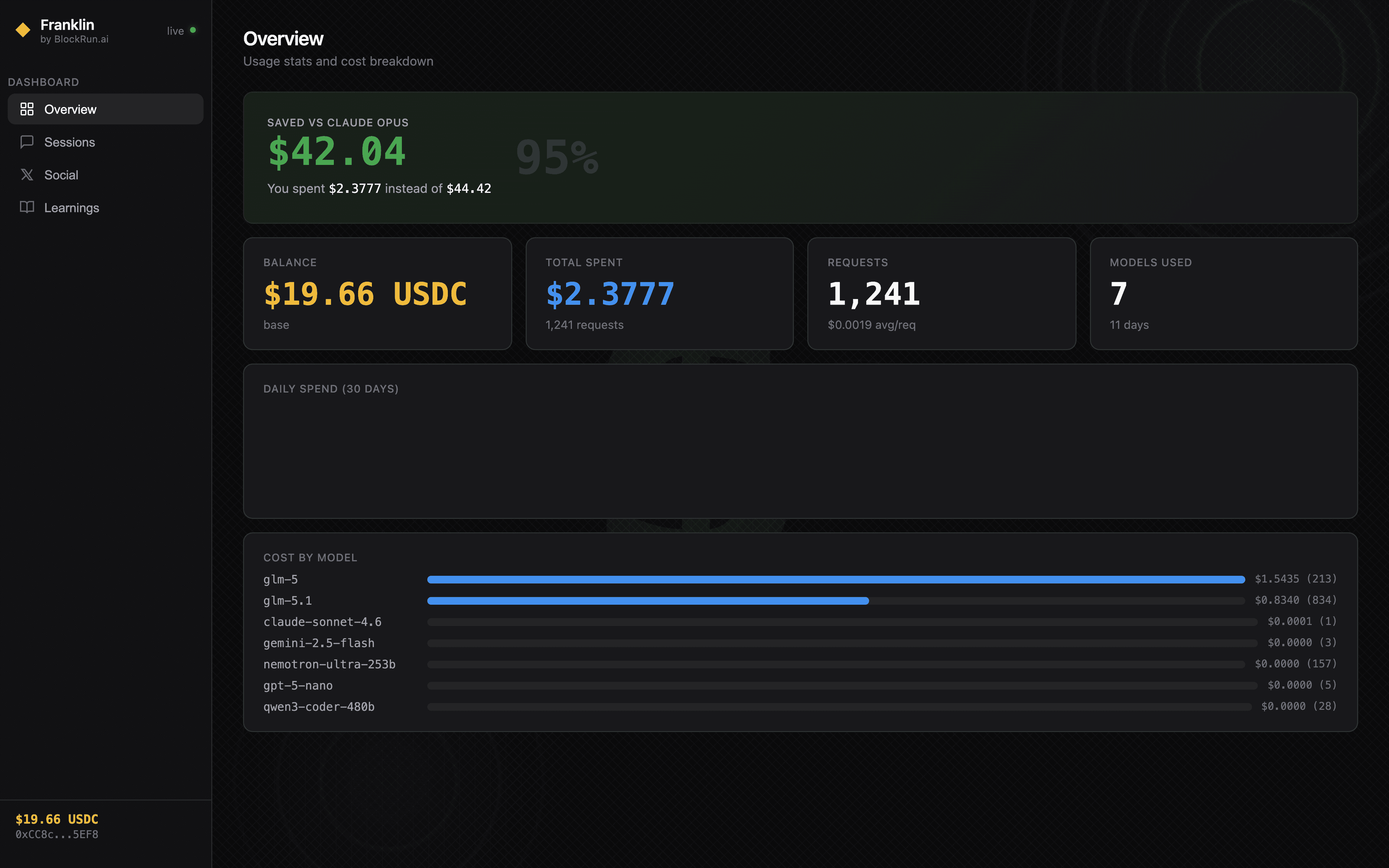Click the glm-5 cost bar
The width and height of the screenshot is (1389, 868).
836,580
